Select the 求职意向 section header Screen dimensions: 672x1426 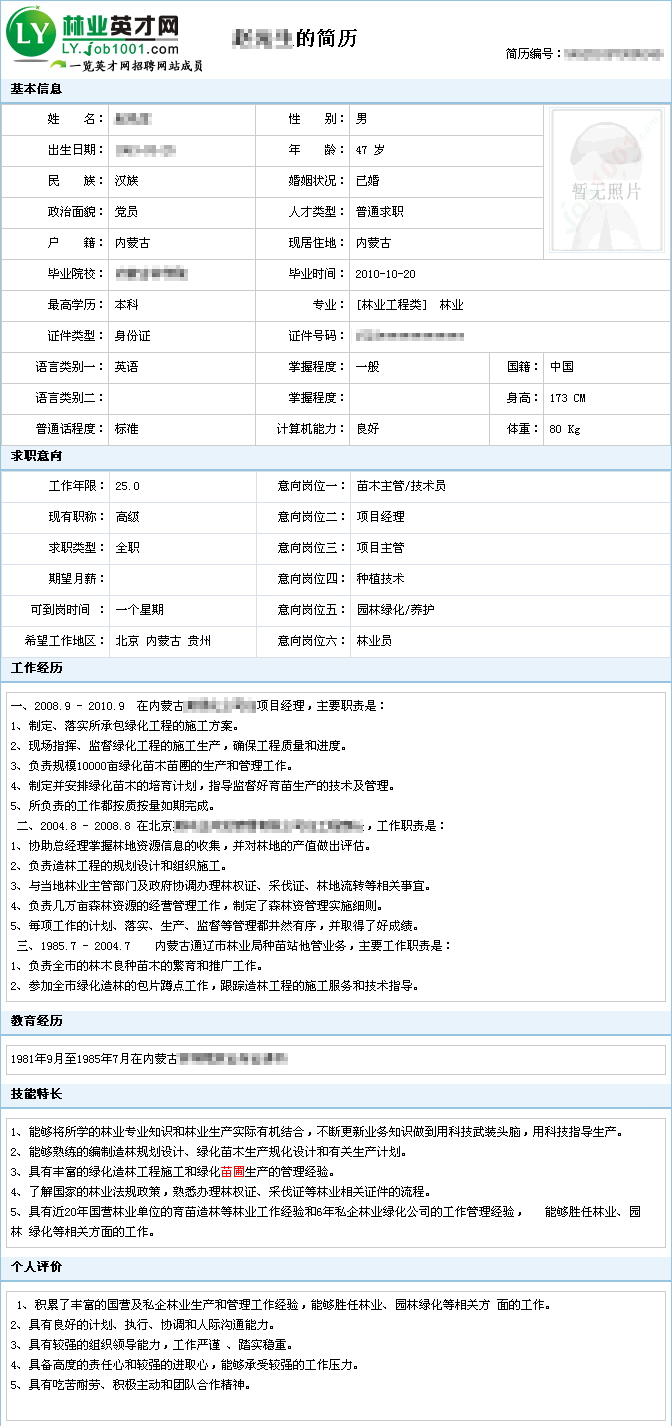[36, 456]
